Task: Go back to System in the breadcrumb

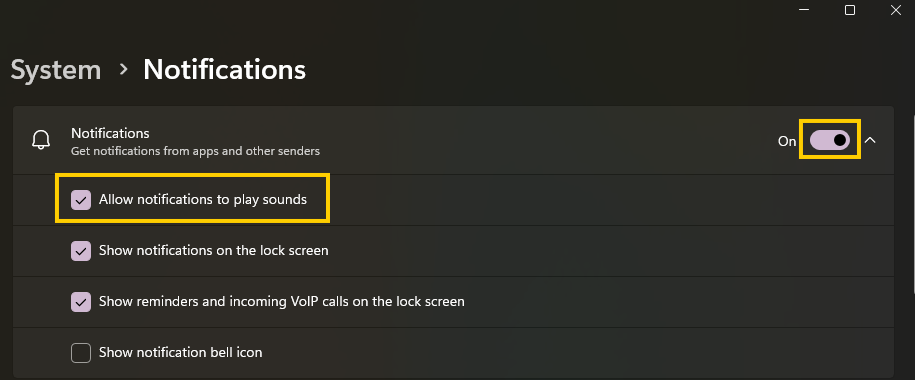Action: (56, 70)
